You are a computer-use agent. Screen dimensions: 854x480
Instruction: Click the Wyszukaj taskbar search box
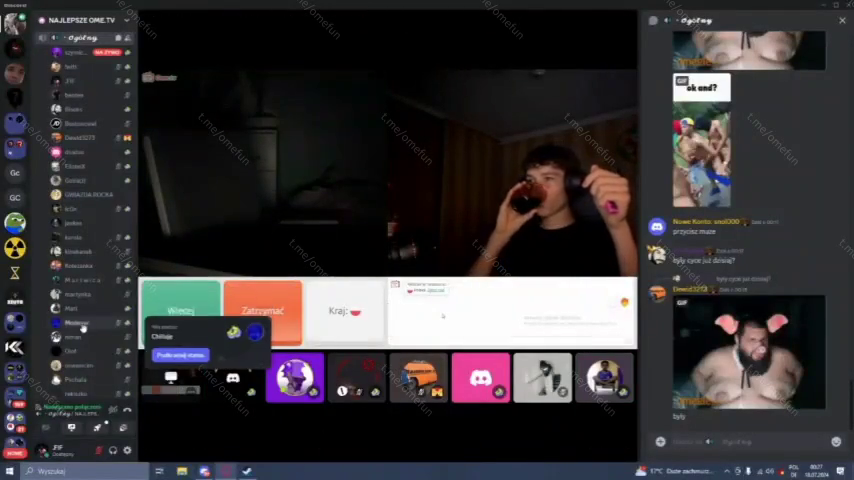(x=84, y=471)
